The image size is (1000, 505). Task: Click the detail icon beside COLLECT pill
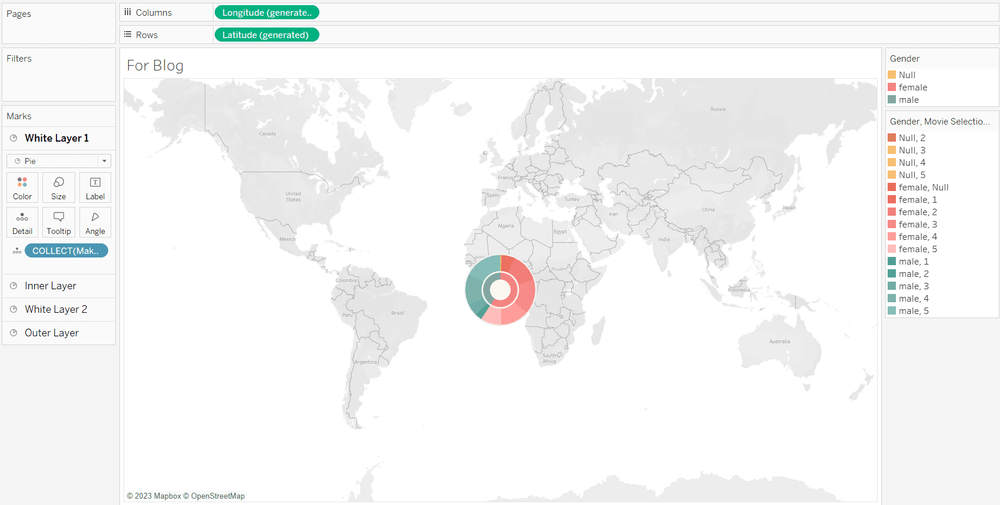click(x=16, y=251)
